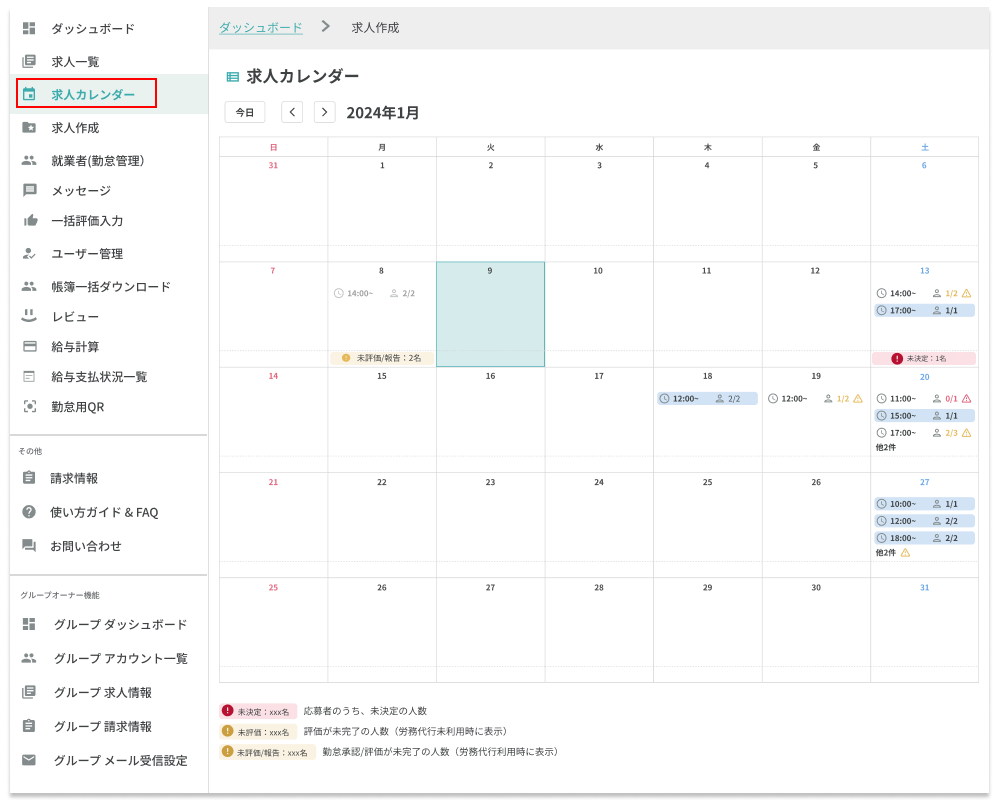Click the グループ ダッシュボード grid icon

[29, 624]
